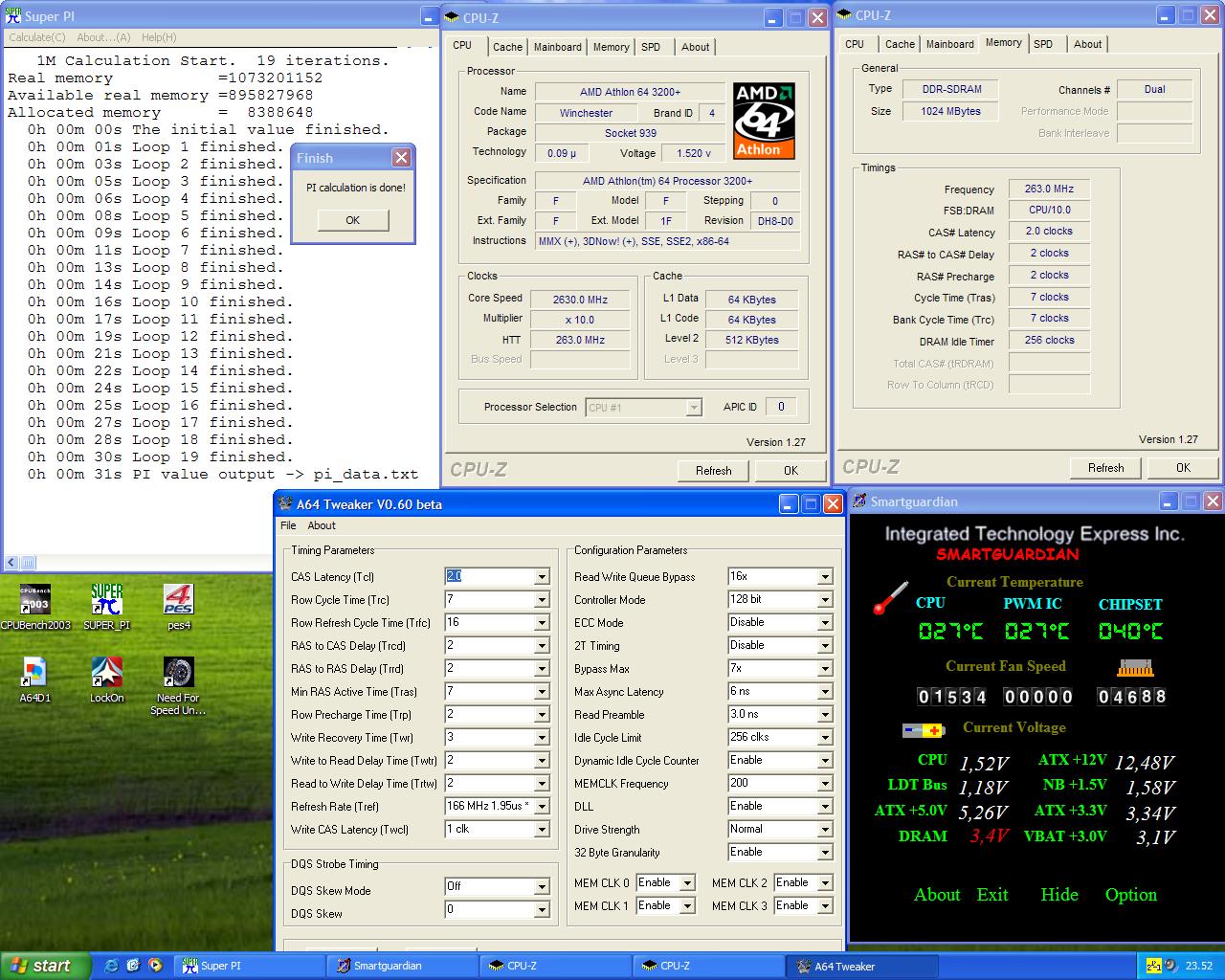Screen dimensions: 1225x980
Task: Click About in the Smartguardian window
Action: (x=937, y=895)
